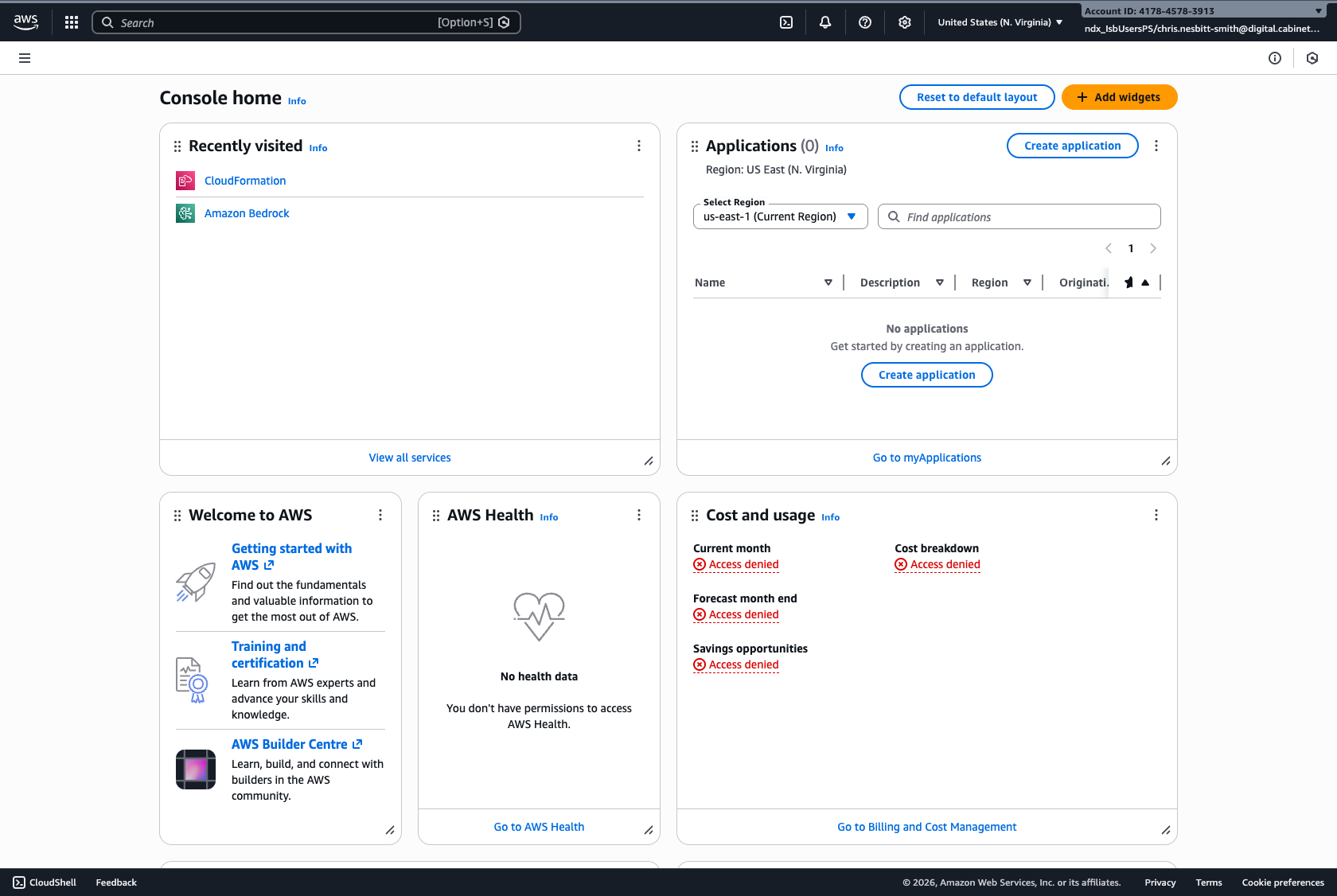This screenshot has width=1337, height=896.
Task: Click the next page arrow in Applications pagination
Action: [1153, 248]
